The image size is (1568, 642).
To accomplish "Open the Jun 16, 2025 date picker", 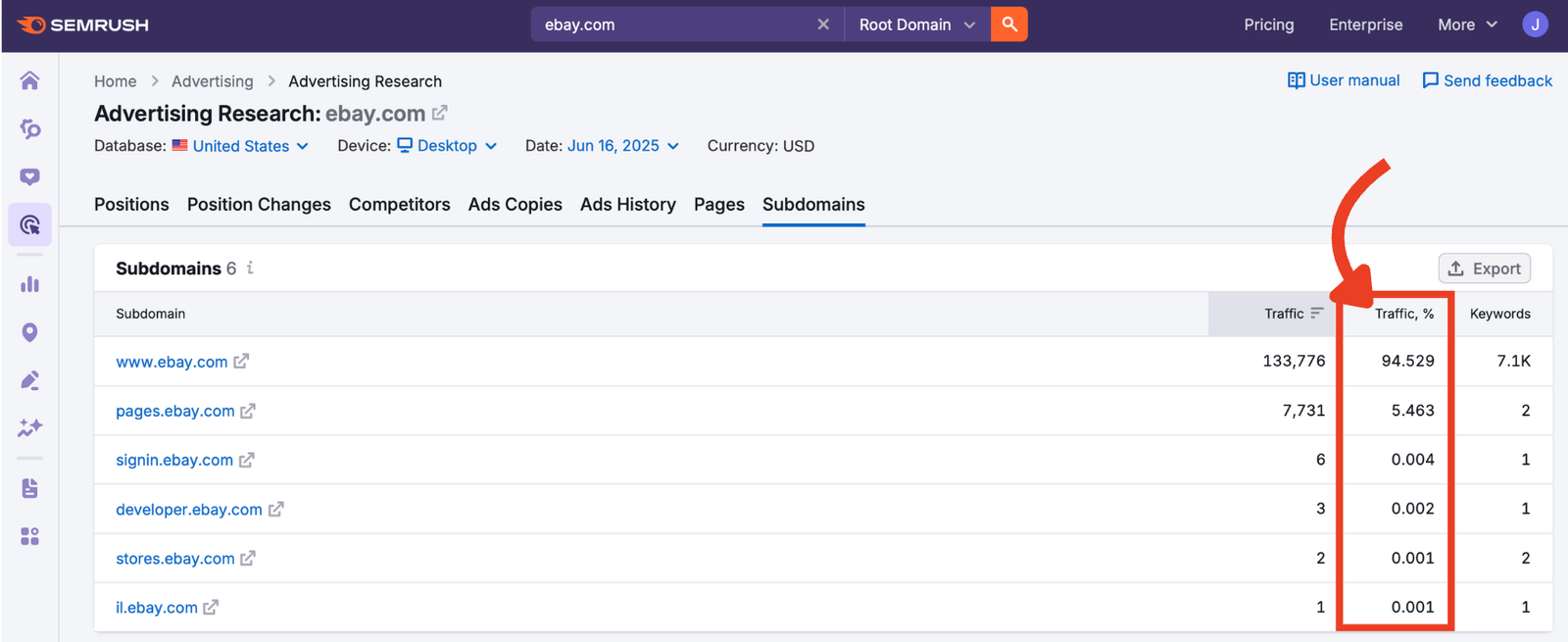I will [x=622, y=146].
